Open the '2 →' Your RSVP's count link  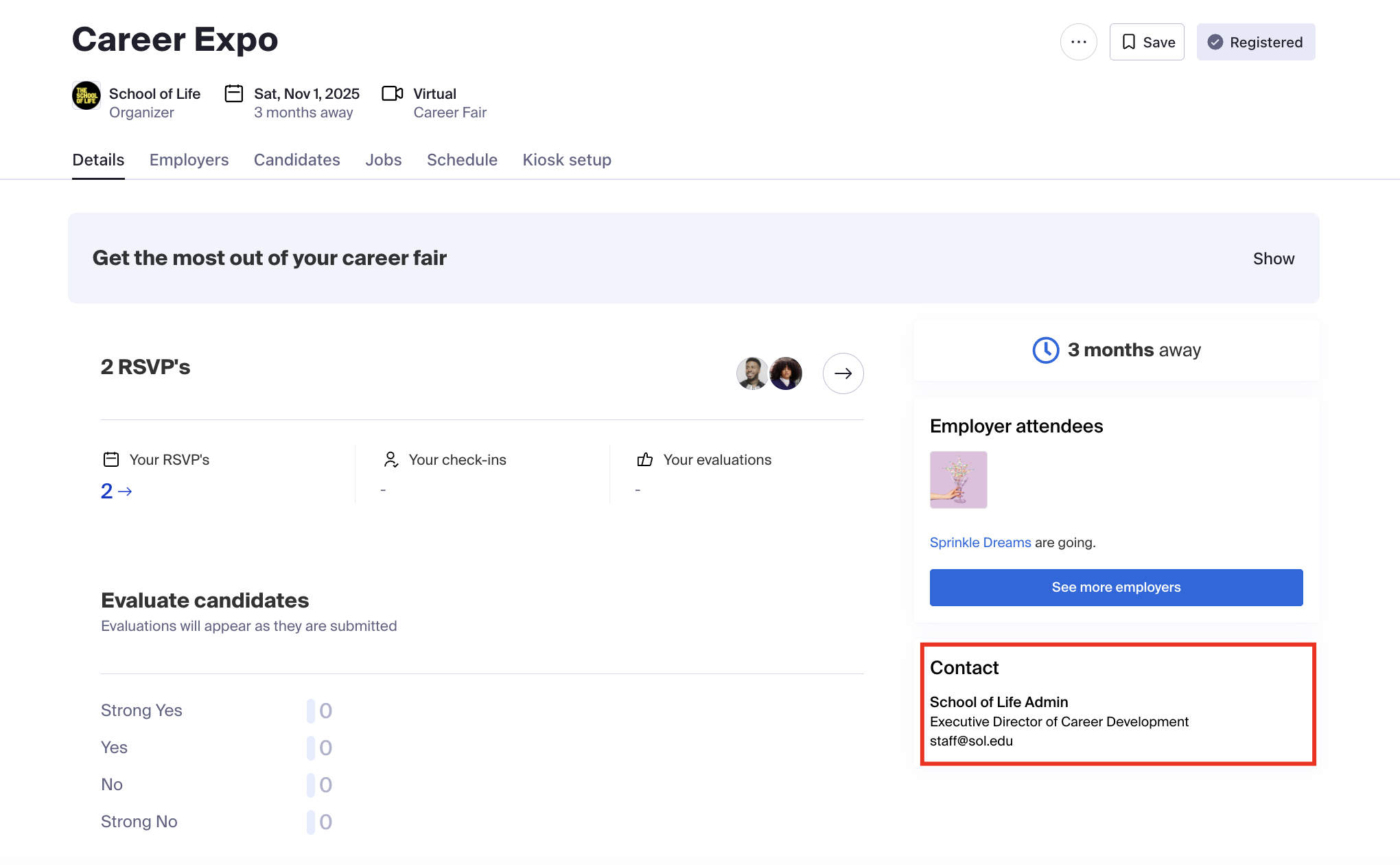[117, 491]
